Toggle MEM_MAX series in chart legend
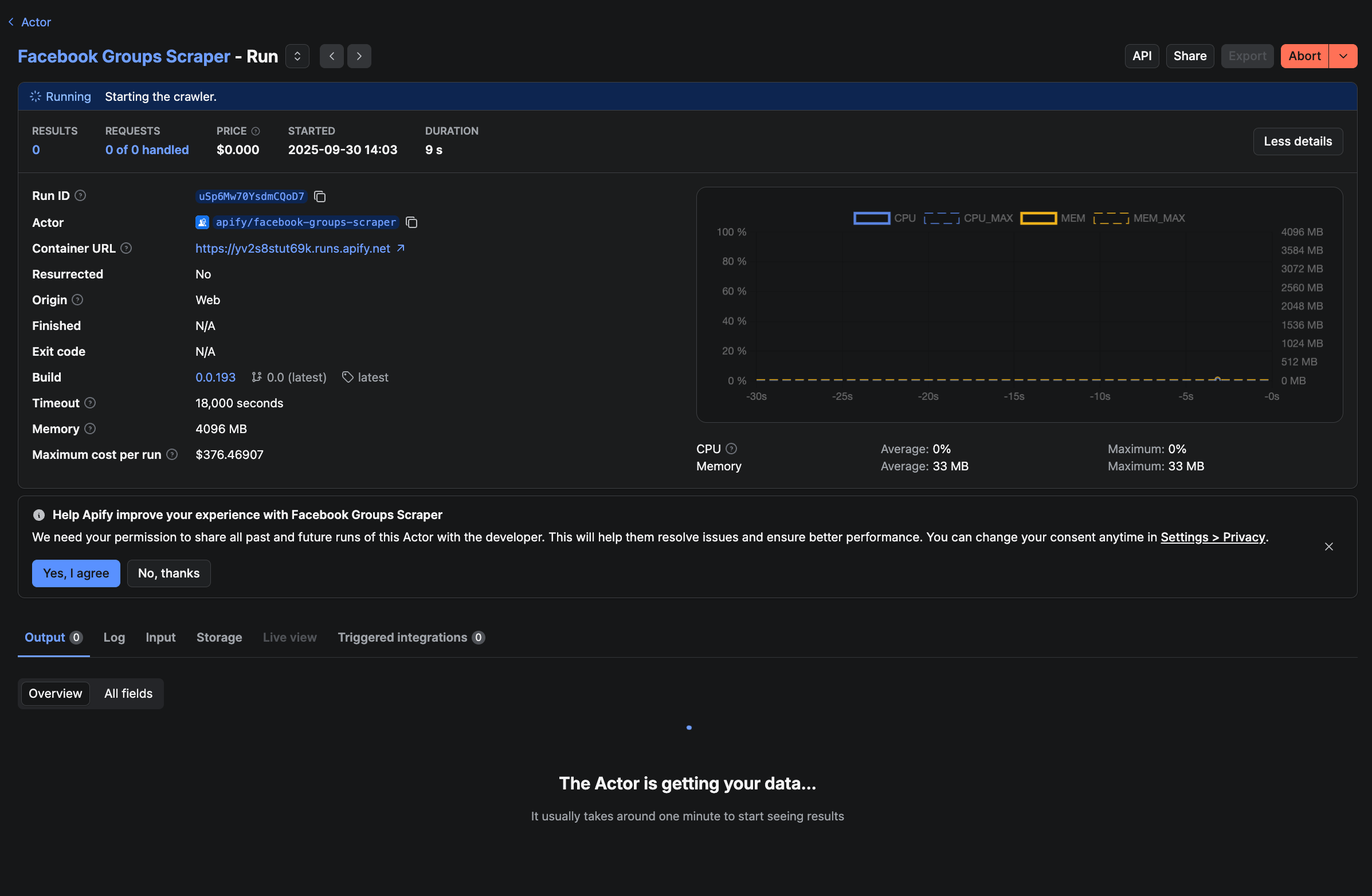This screenshot has height=896, width=1372. click(1111, 218)
